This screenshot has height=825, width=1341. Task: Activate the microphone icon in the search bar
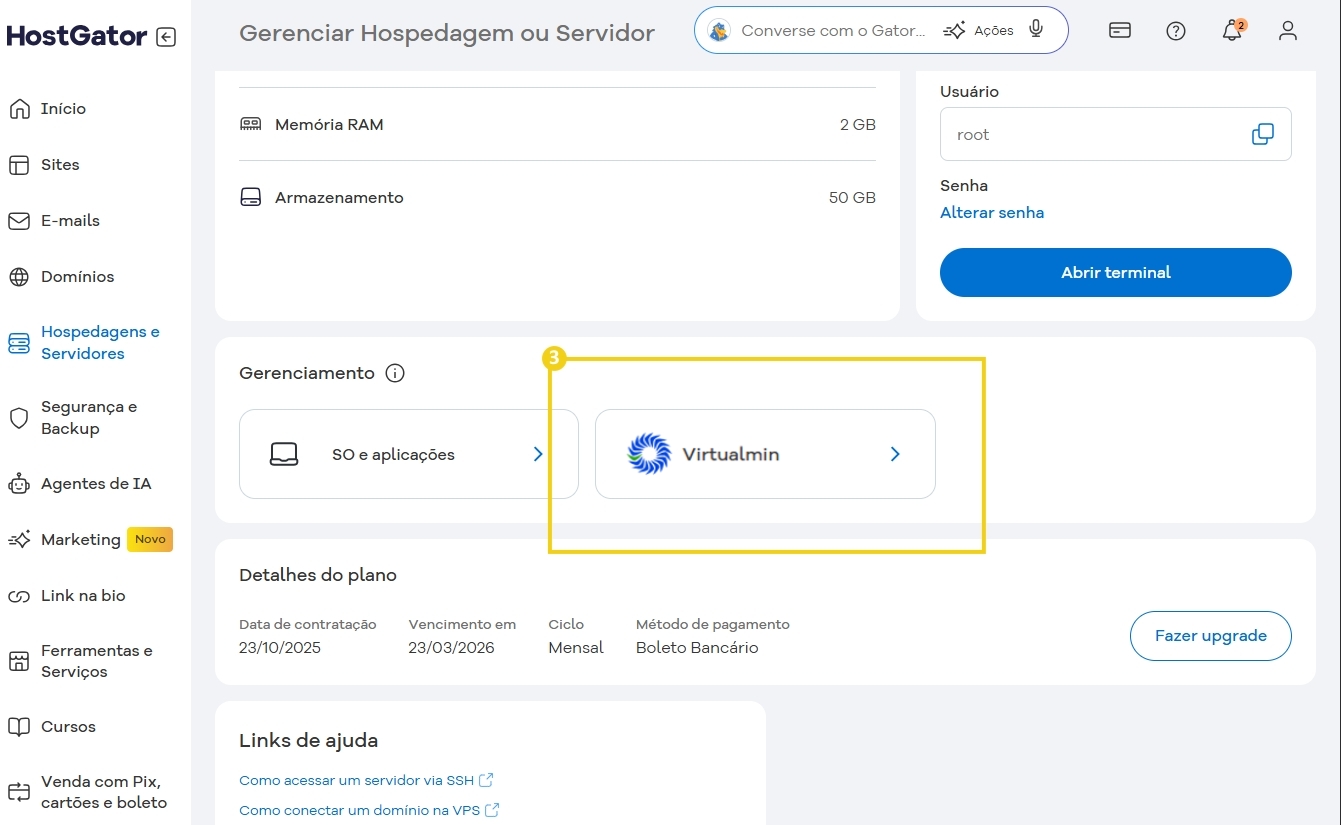click(x=1036, y=29)
